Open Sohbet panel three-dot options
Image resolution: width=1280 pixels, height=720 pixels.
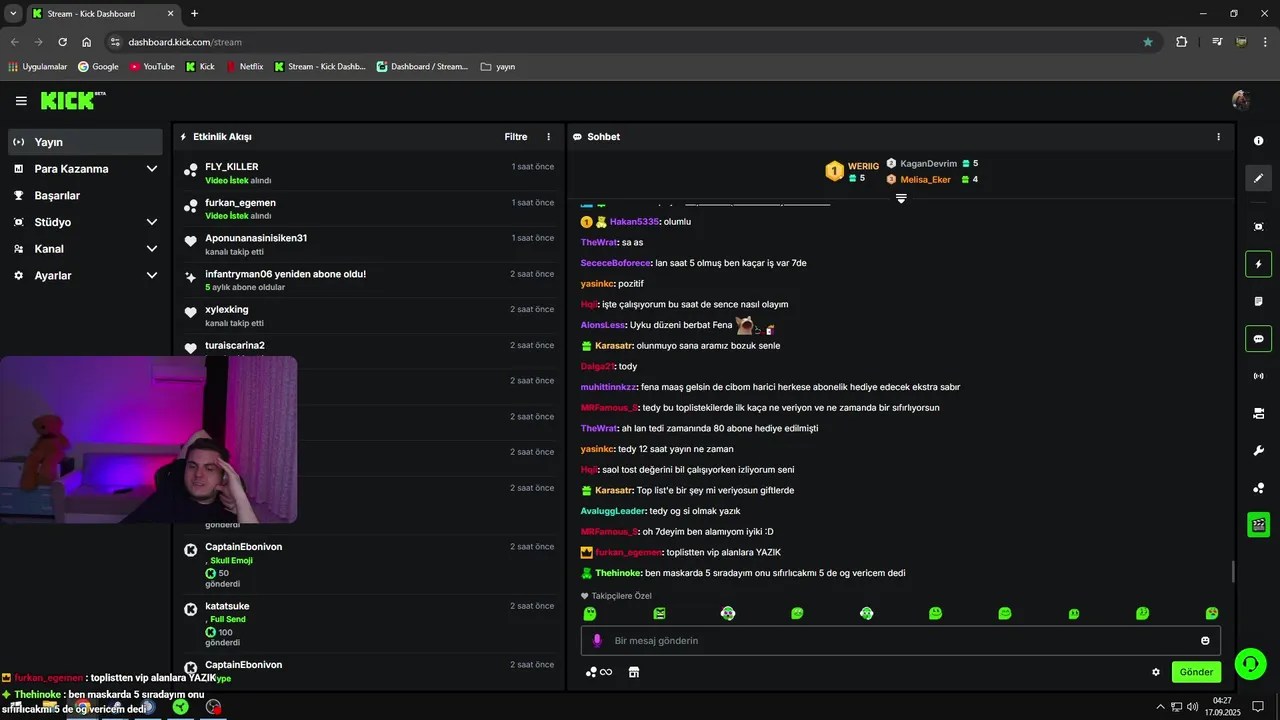1218,137
